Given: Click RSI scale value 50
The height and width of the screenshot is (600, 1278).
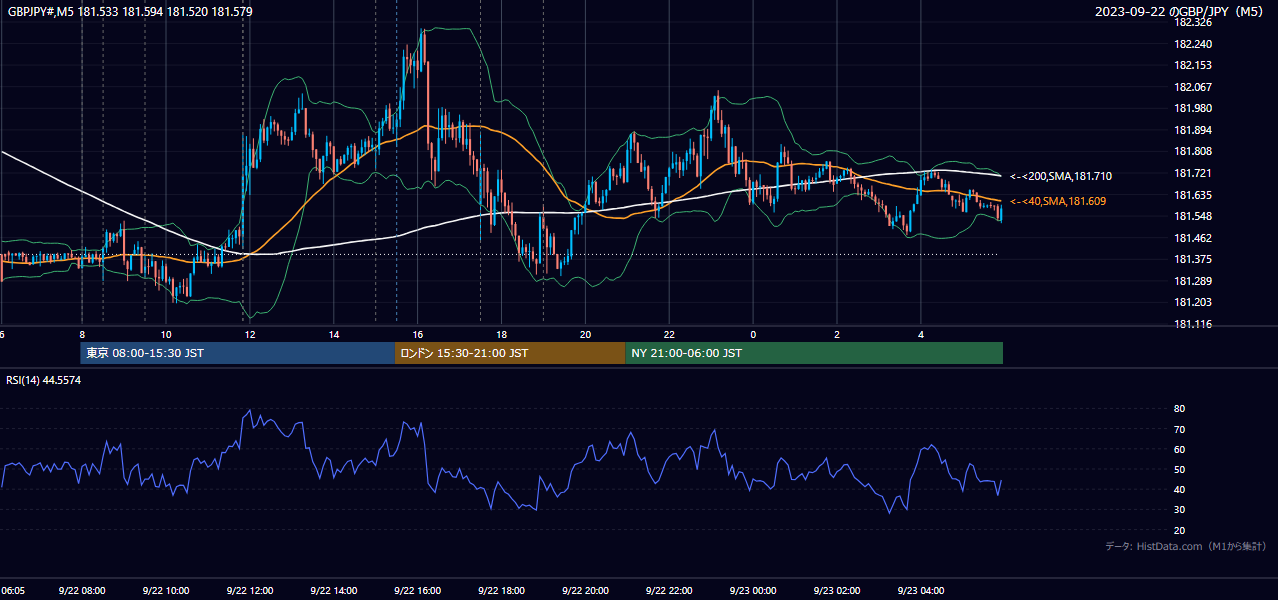Looking at the screenshot, I should click(x=1179, y=469).
